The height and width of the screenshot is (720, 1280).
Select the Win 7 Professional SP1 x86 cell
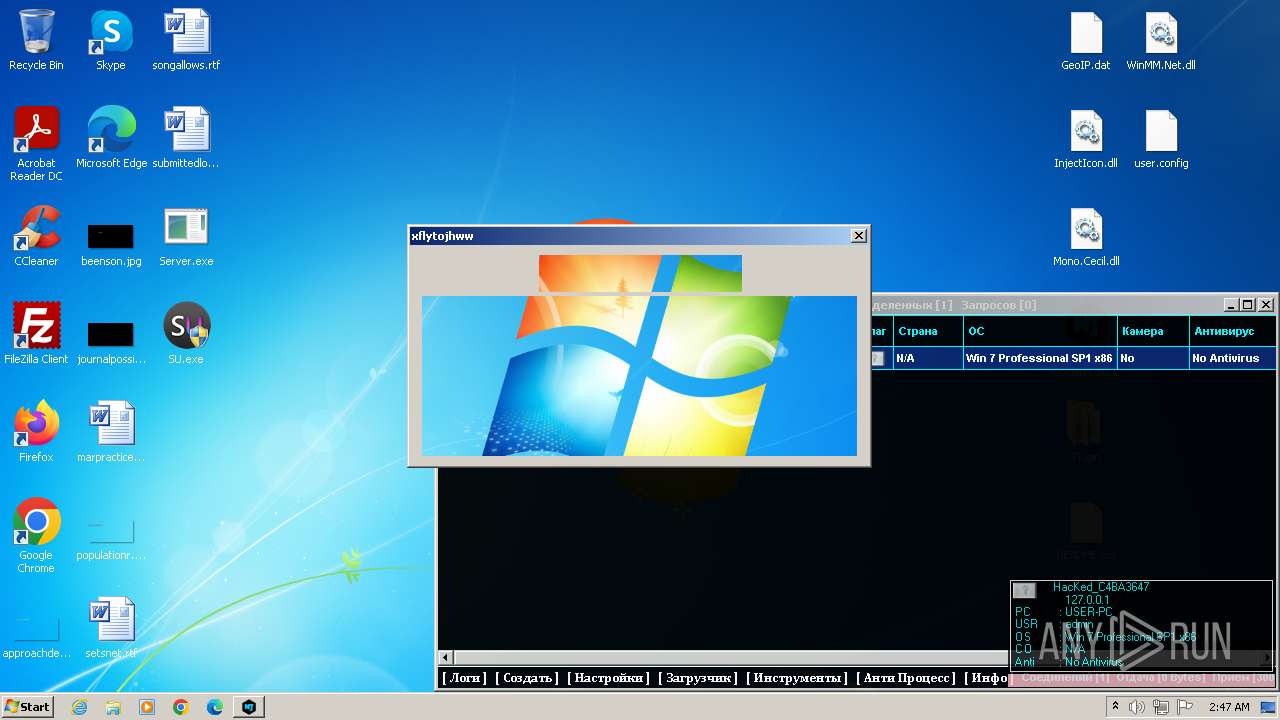(x=1040, y=358)
